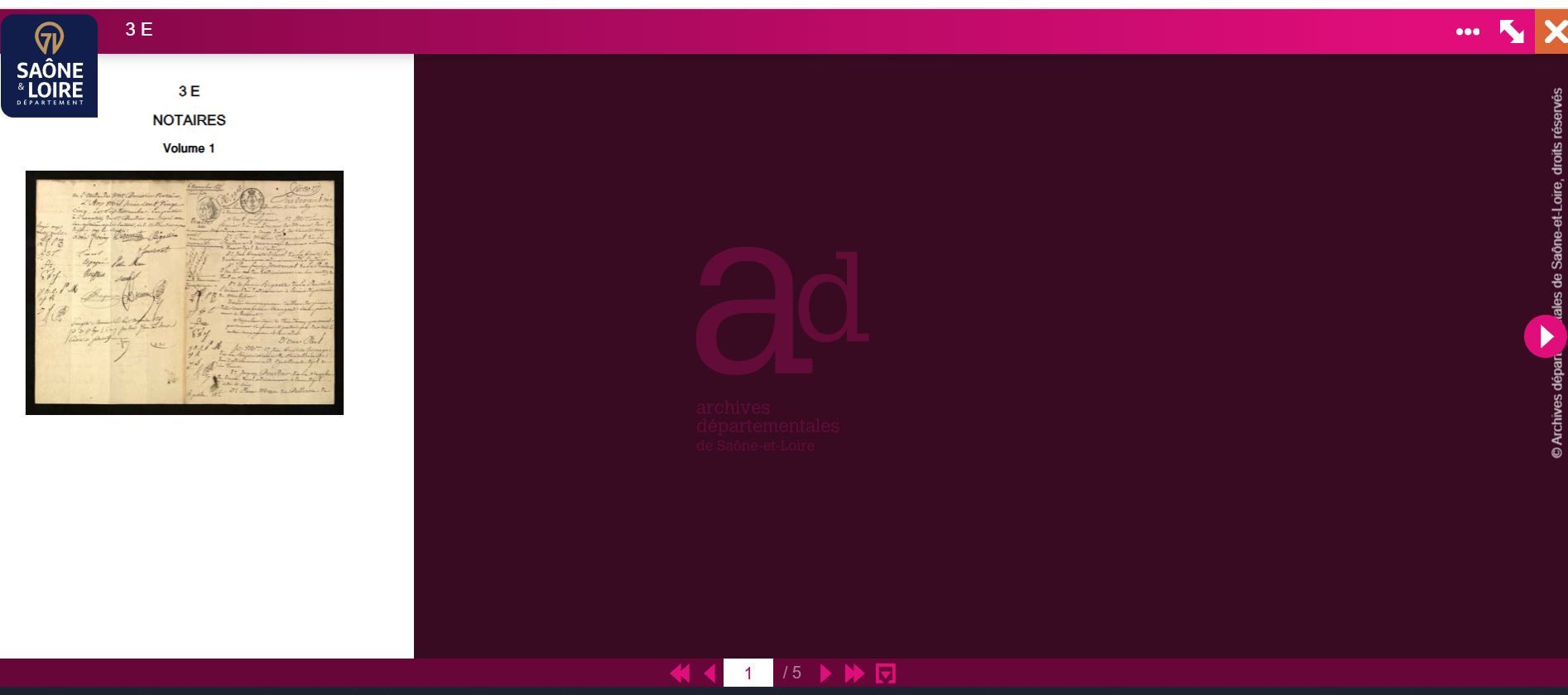This screenshot has width=1568, height=695.
Task: Click the archives départementales watermark logo
Action: (781, 311)
